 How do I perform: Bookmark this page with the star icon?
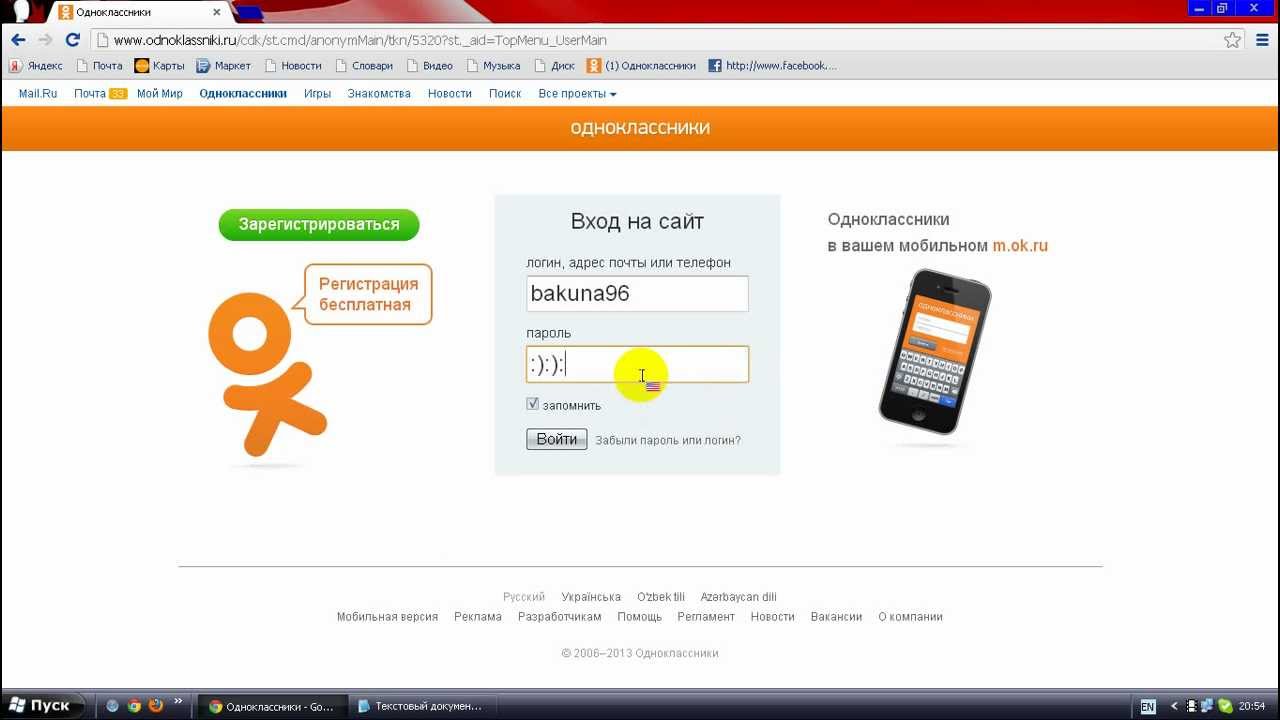(x=1233, y=40)
